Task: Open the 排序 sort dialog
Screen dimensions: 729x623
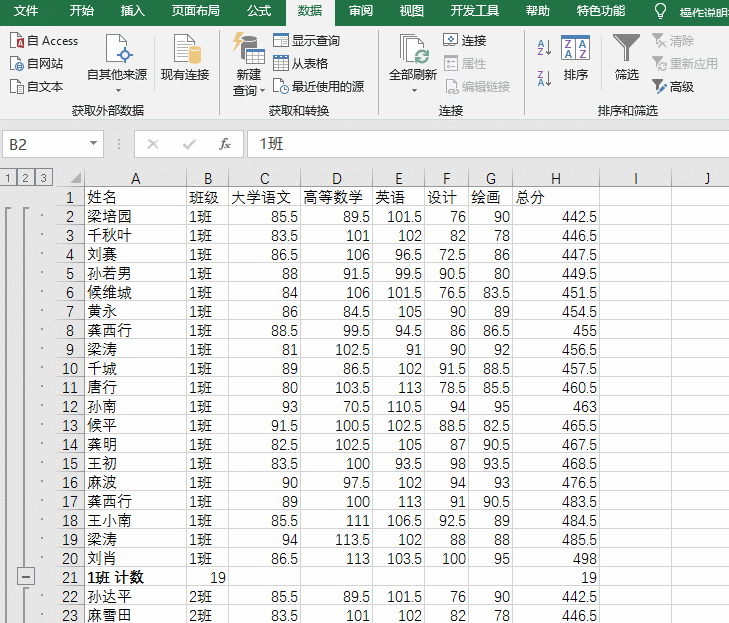Action: pos(576,58)
